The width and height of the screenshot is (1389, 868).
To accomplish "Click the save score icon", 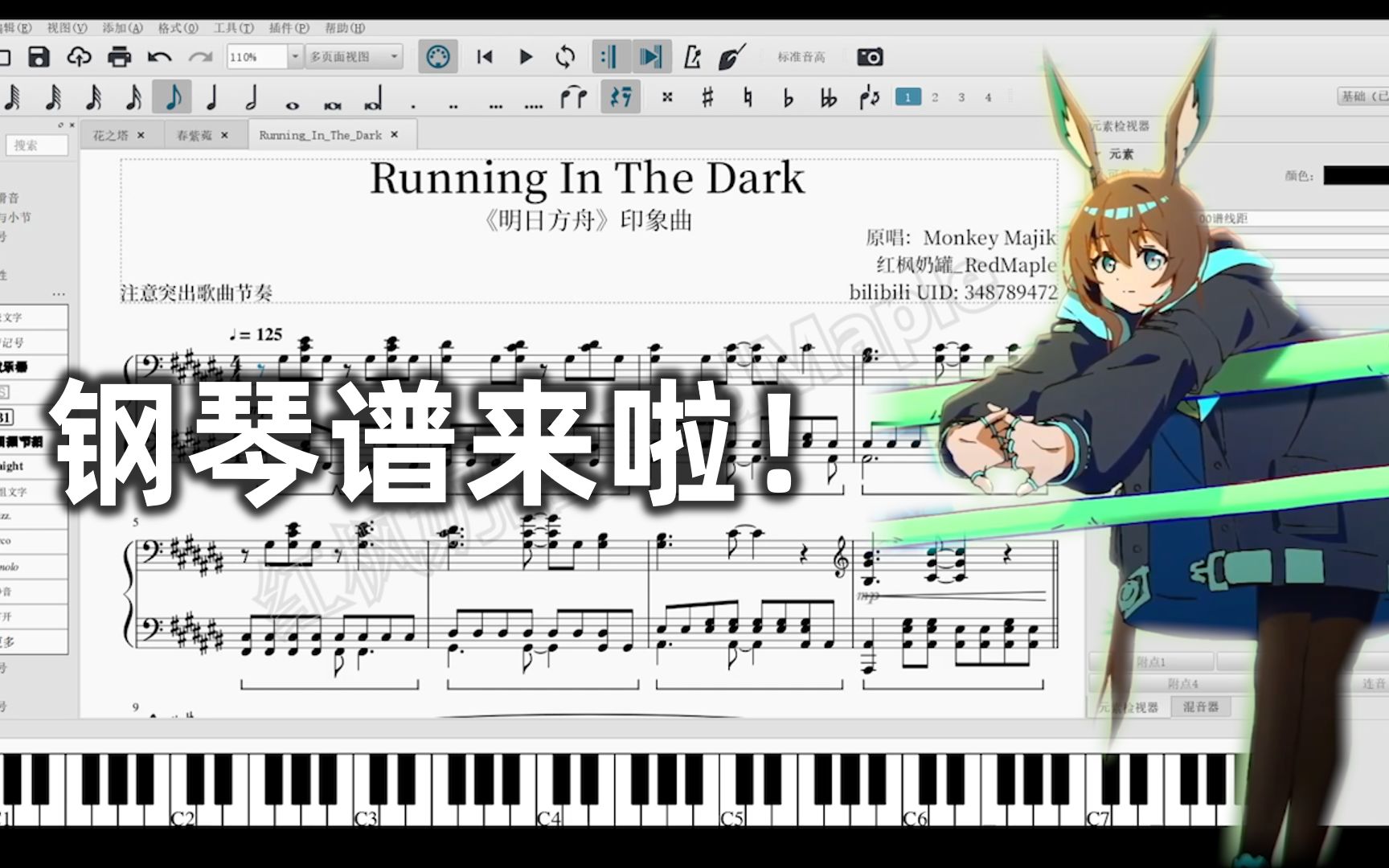I will click(39, 57).
